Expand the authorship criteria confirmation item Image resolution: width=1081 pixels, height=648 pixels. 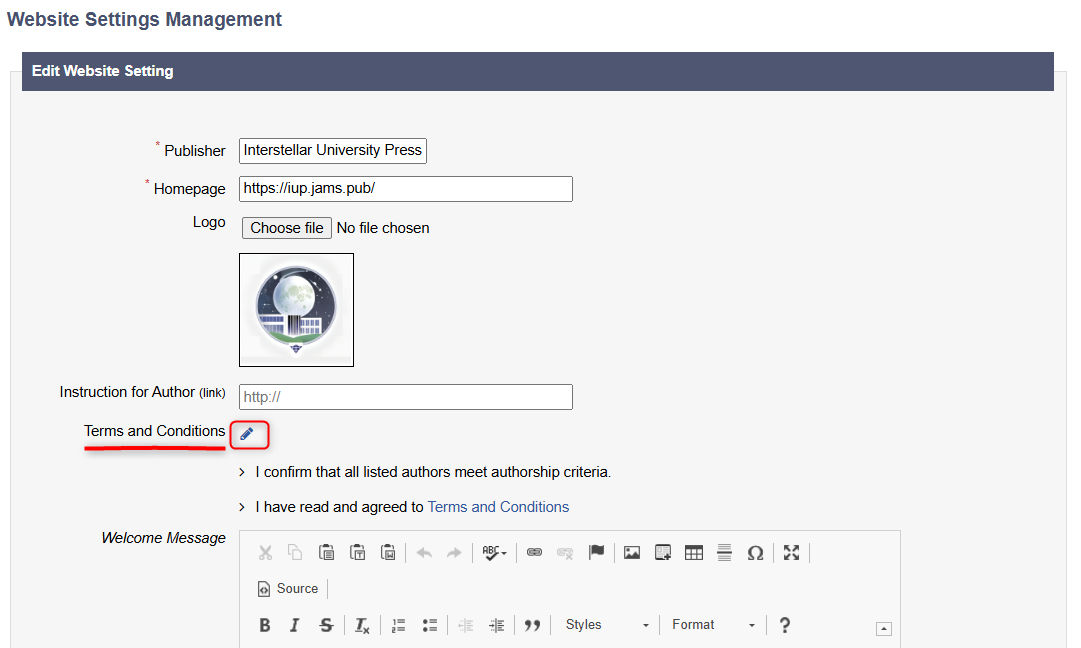pyautogui.click(x=243, y=472)
